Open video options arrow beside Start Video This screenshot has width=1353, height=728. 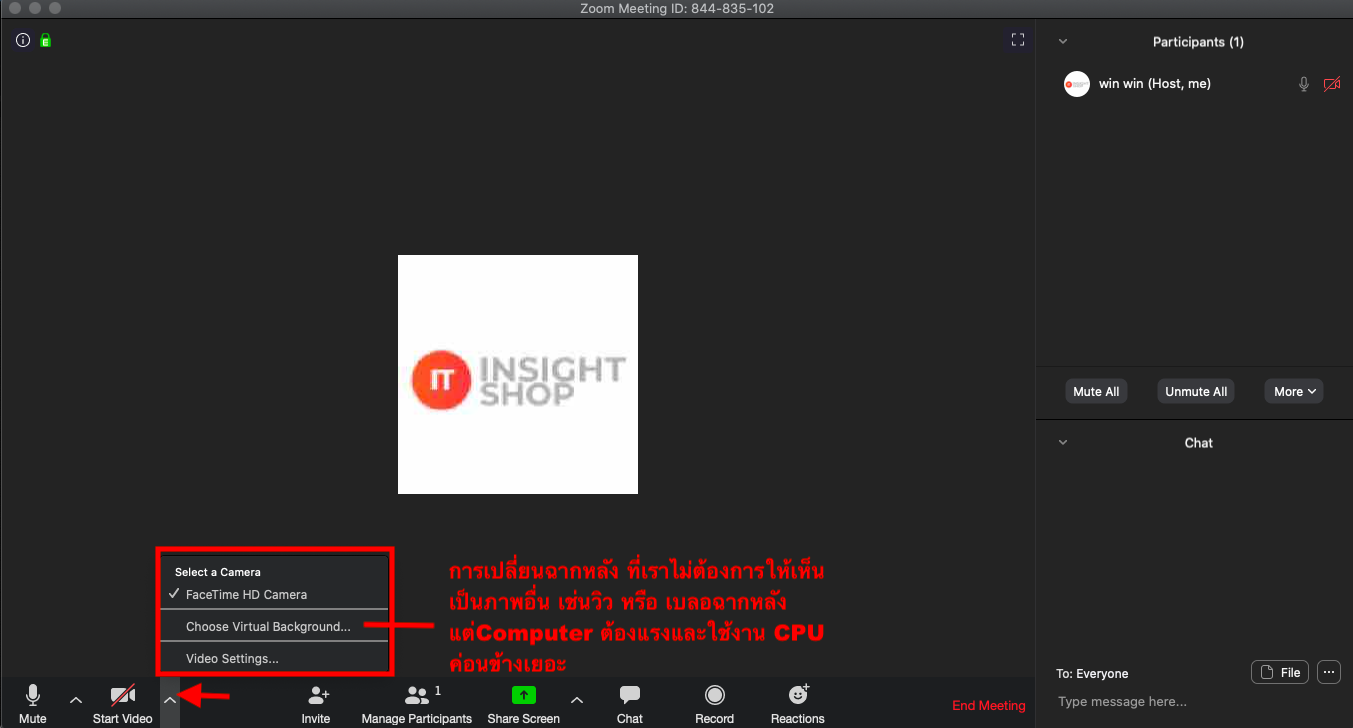[170, 700]
